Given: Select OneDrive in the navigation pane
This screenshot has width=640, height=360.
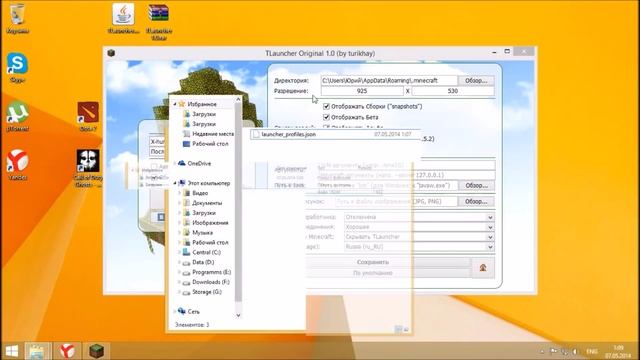Looking at the screenshot, I should [x=199, y=163].
